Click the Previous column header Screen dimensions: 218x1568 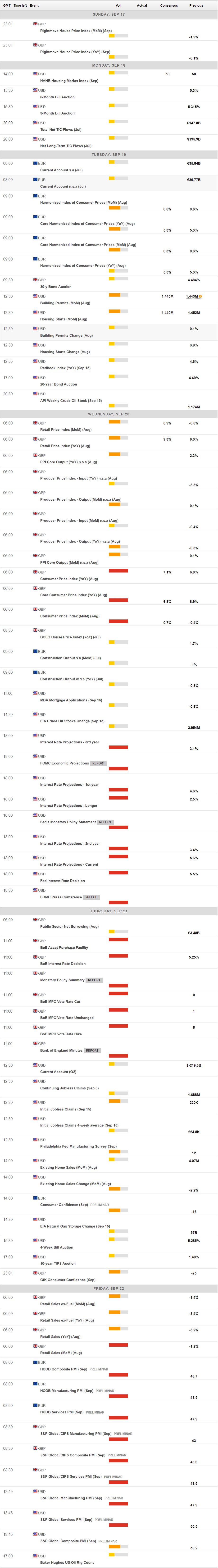[x=196, y=5]
